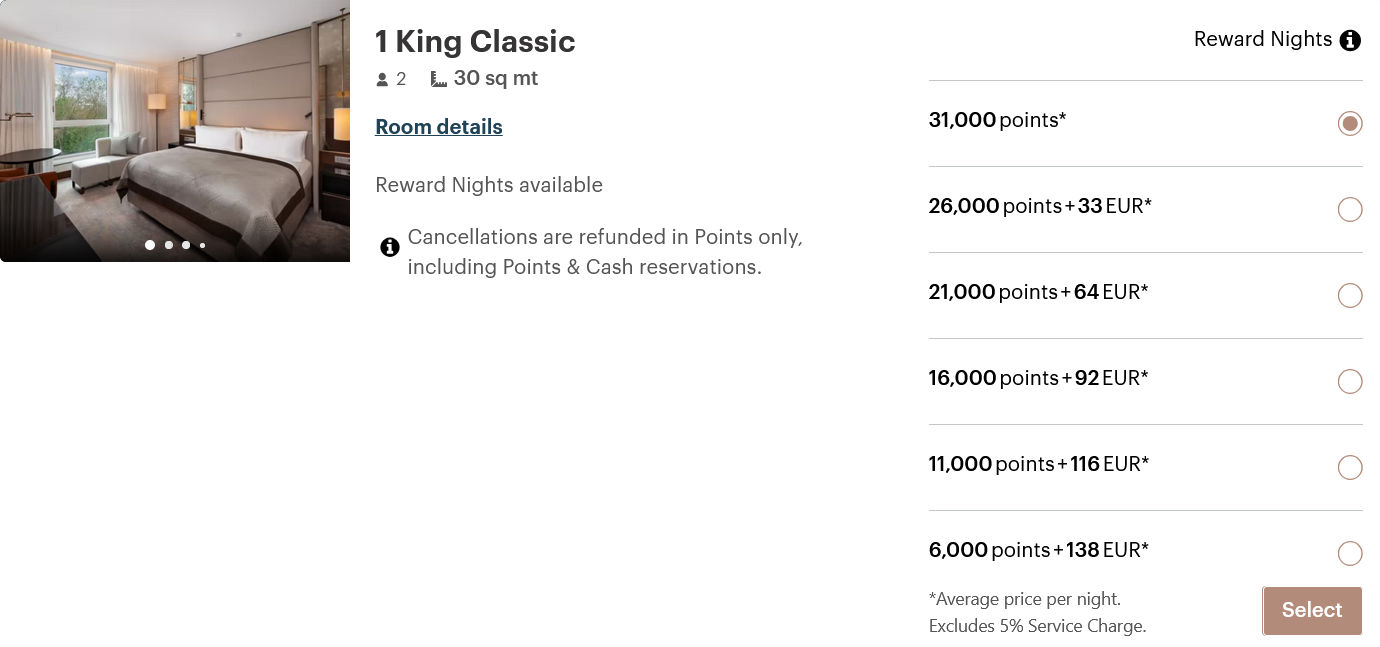Open the Reward Nights info icon
1380x647 pixels.
[1350, 40]
